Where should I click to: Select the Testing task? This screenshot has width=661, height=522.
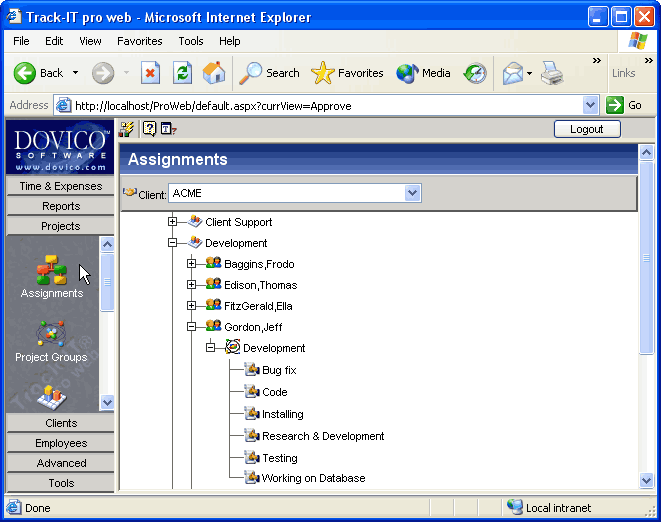tap(279, 458)
